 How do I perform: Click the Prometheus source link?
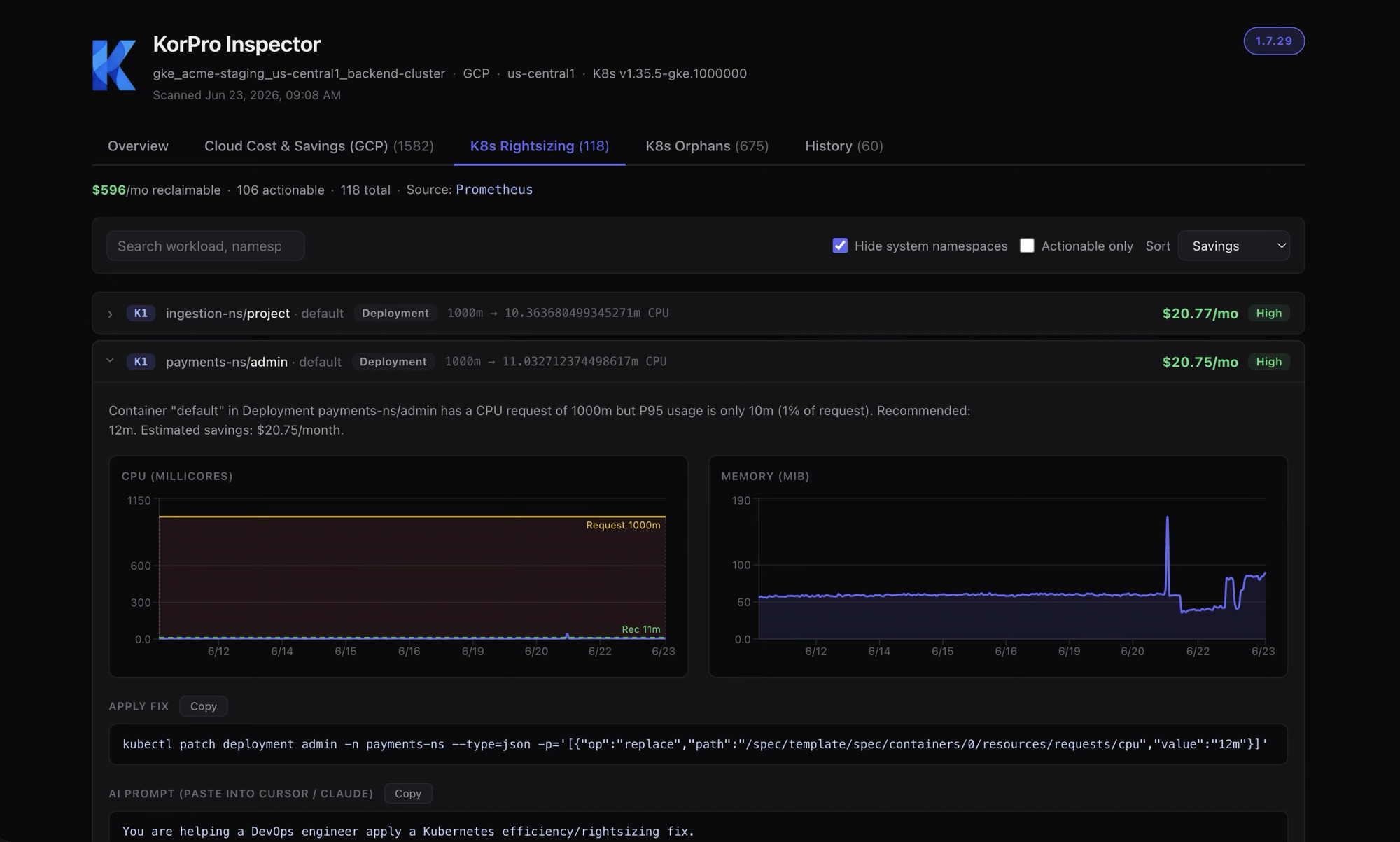coord(494,190)
